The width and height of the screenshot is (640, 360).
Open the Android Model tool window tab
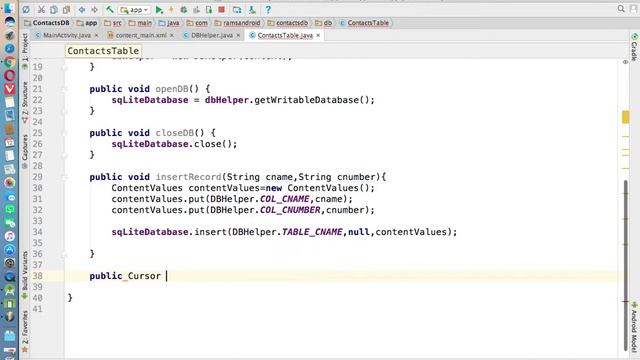[634, 326]
